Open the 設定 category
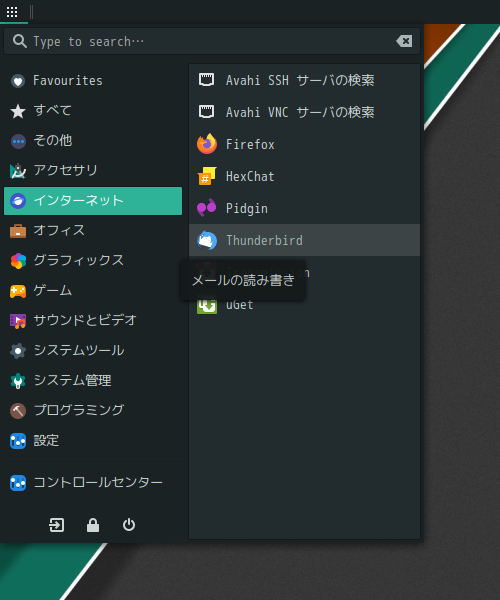The width and height of the screenshot is (500, 600). [93, 441]
